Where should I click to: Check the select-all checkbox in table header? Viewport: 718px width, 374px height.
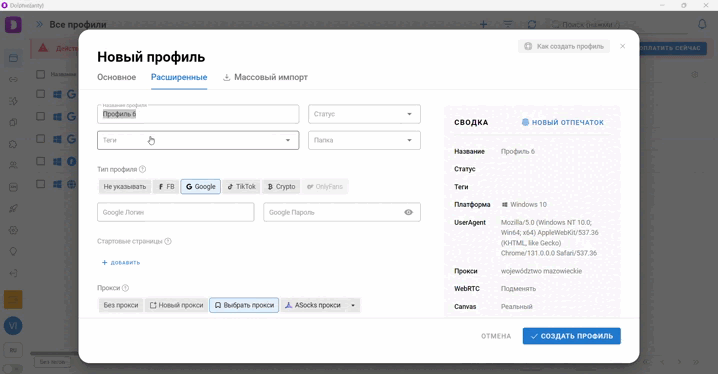coord(41,74)
